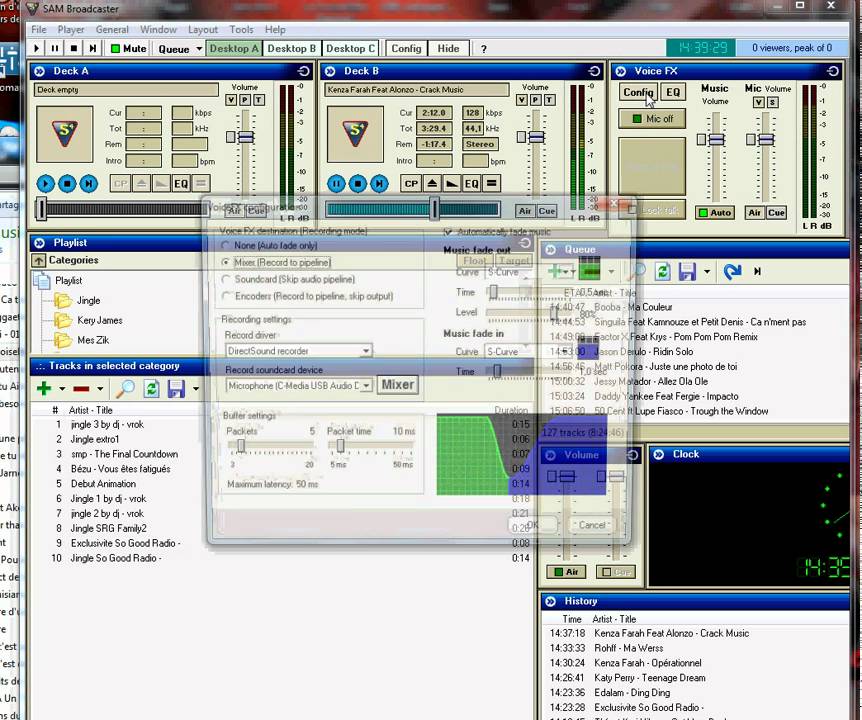Adjust Deck A volume slider
862x720 pixels.
click(246, 137)
